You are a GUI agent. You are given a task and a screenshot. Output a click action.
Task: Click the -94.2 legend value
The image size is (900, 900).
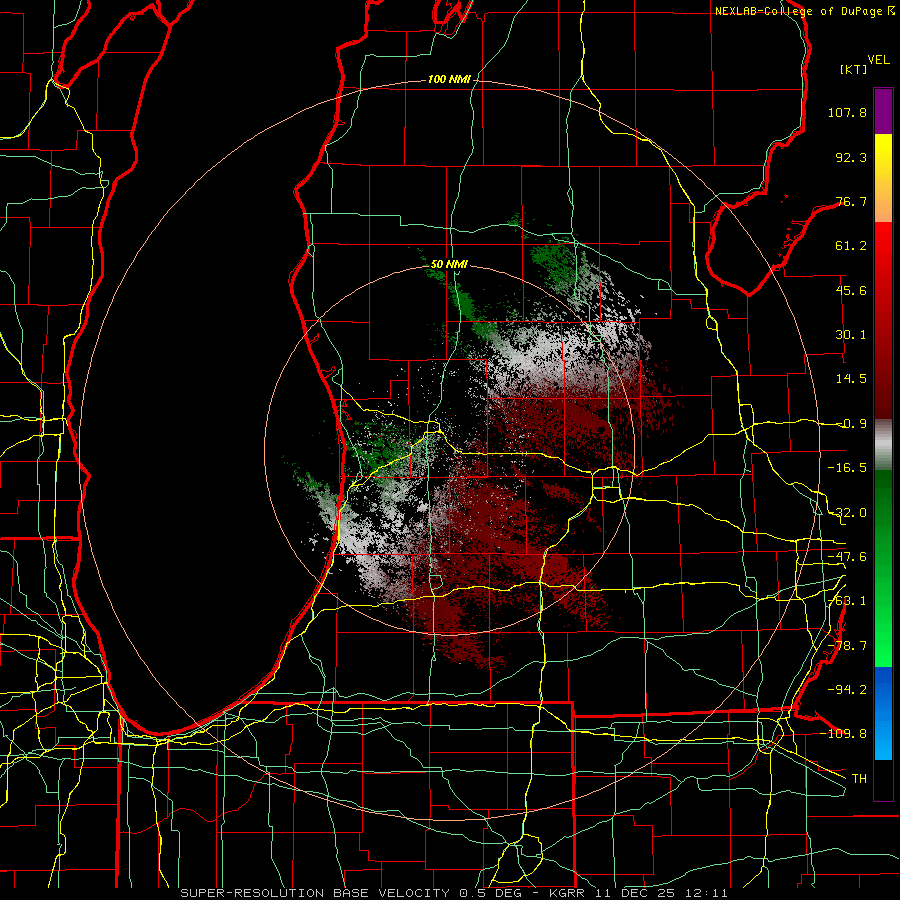coord(847,690)
